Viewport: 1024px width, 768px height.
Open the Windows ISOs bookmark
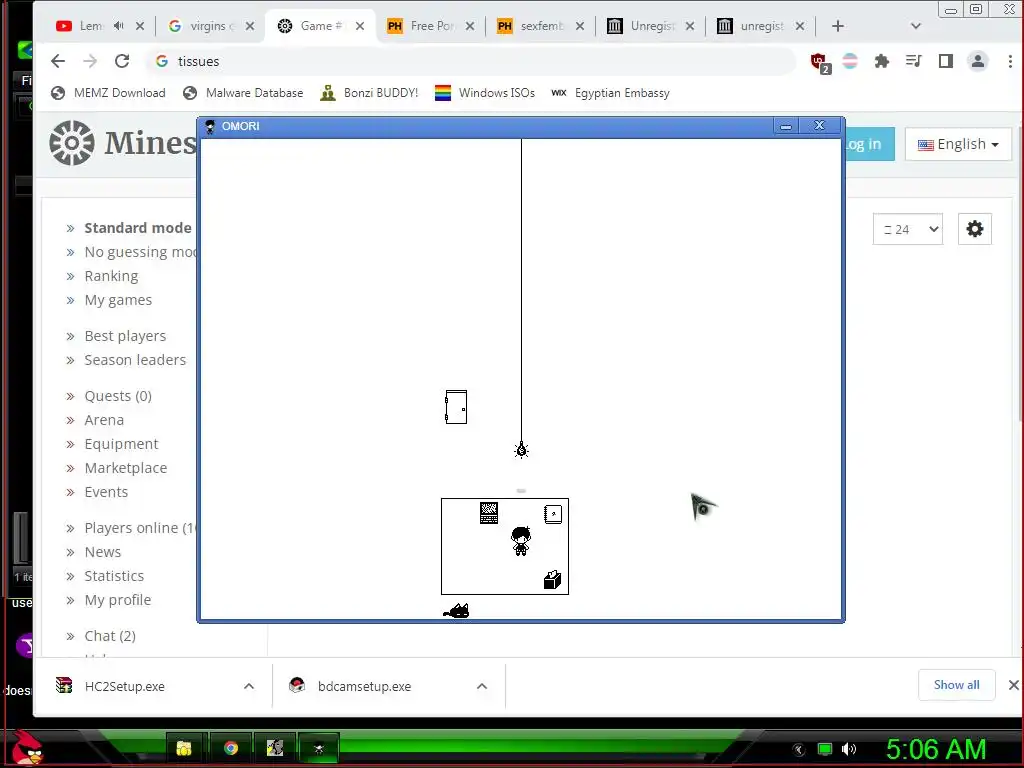click(485, 93)
